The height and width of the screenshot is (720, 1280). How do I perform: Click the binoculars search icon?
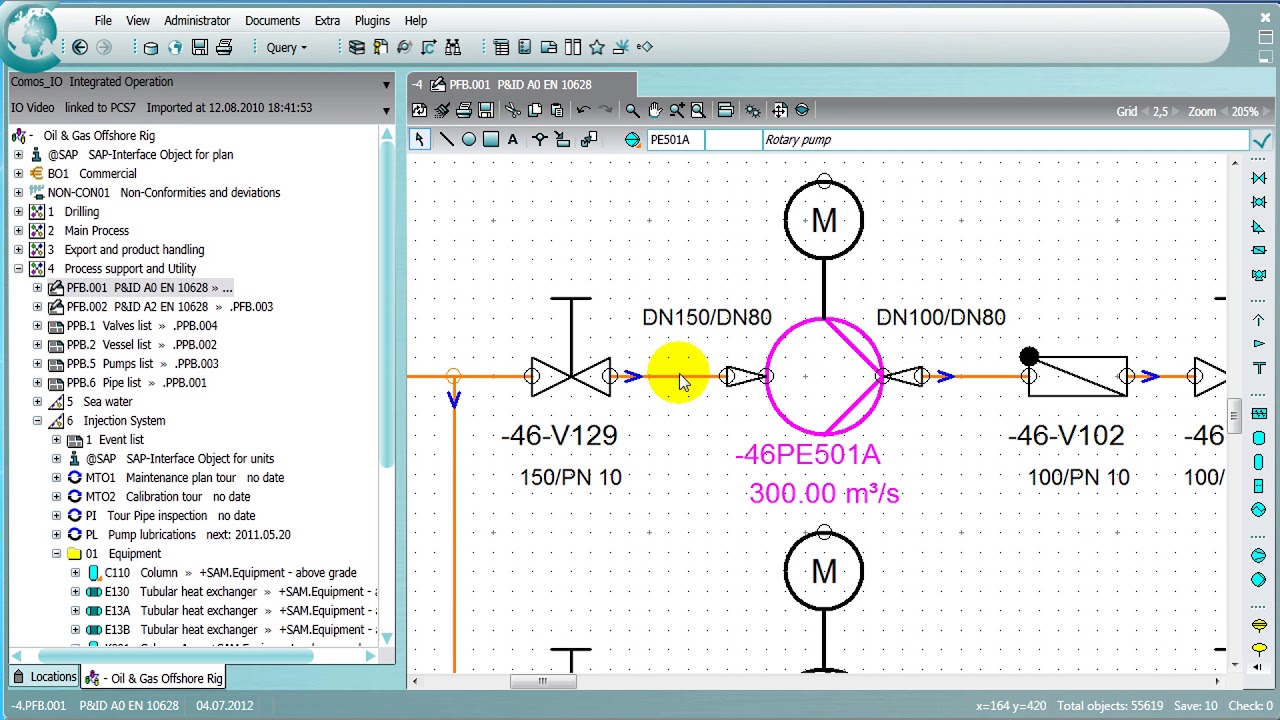[453, 47]
